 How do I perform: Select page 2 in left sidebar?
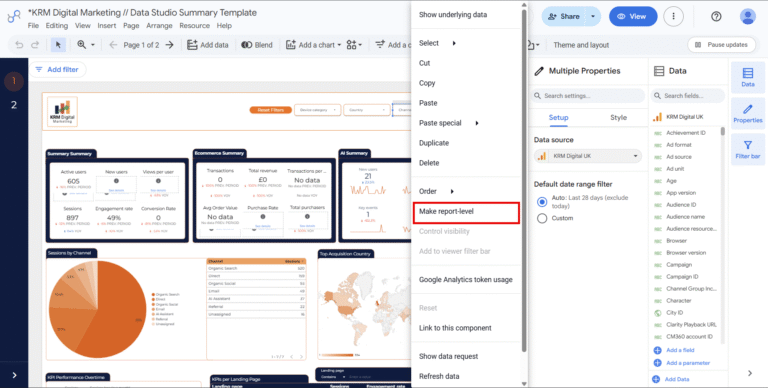point(14,105)
